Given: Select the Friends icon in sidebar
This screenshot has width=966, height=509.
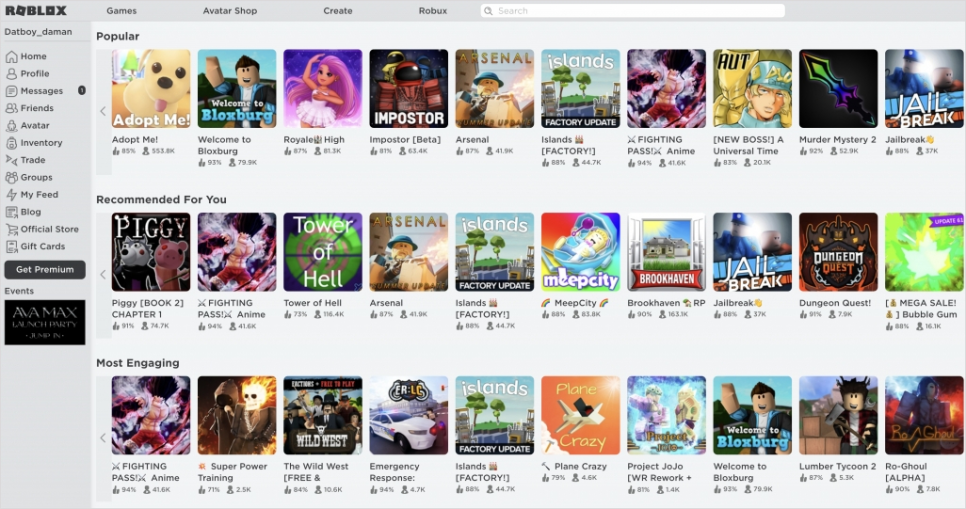Looking at the screenshot, I should coord(11,108).
